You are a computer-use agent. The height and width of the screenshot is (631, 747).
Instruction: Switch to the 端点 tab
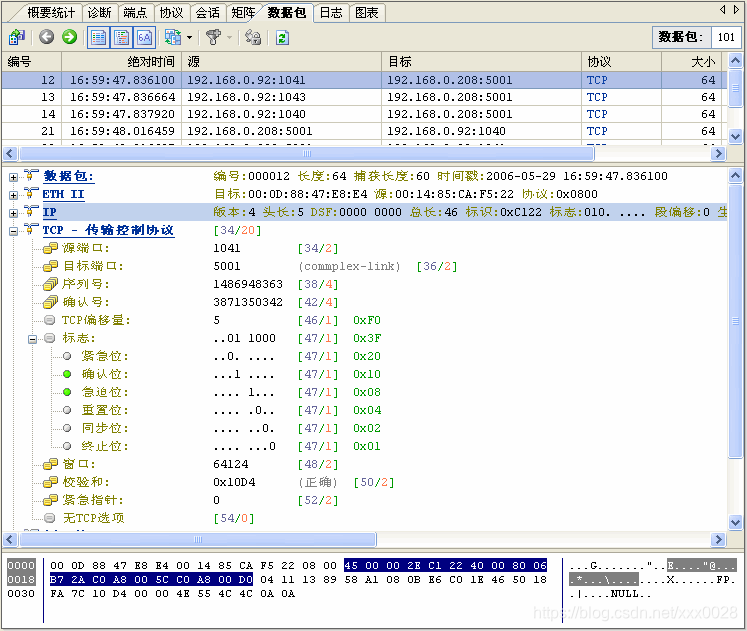point(135,12)
